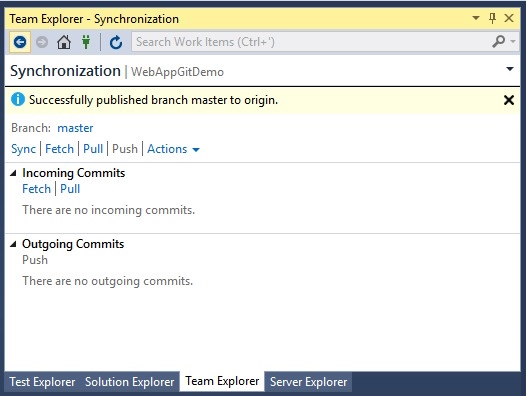Click the search magnifier icon
526x396 pixels.
499,42
